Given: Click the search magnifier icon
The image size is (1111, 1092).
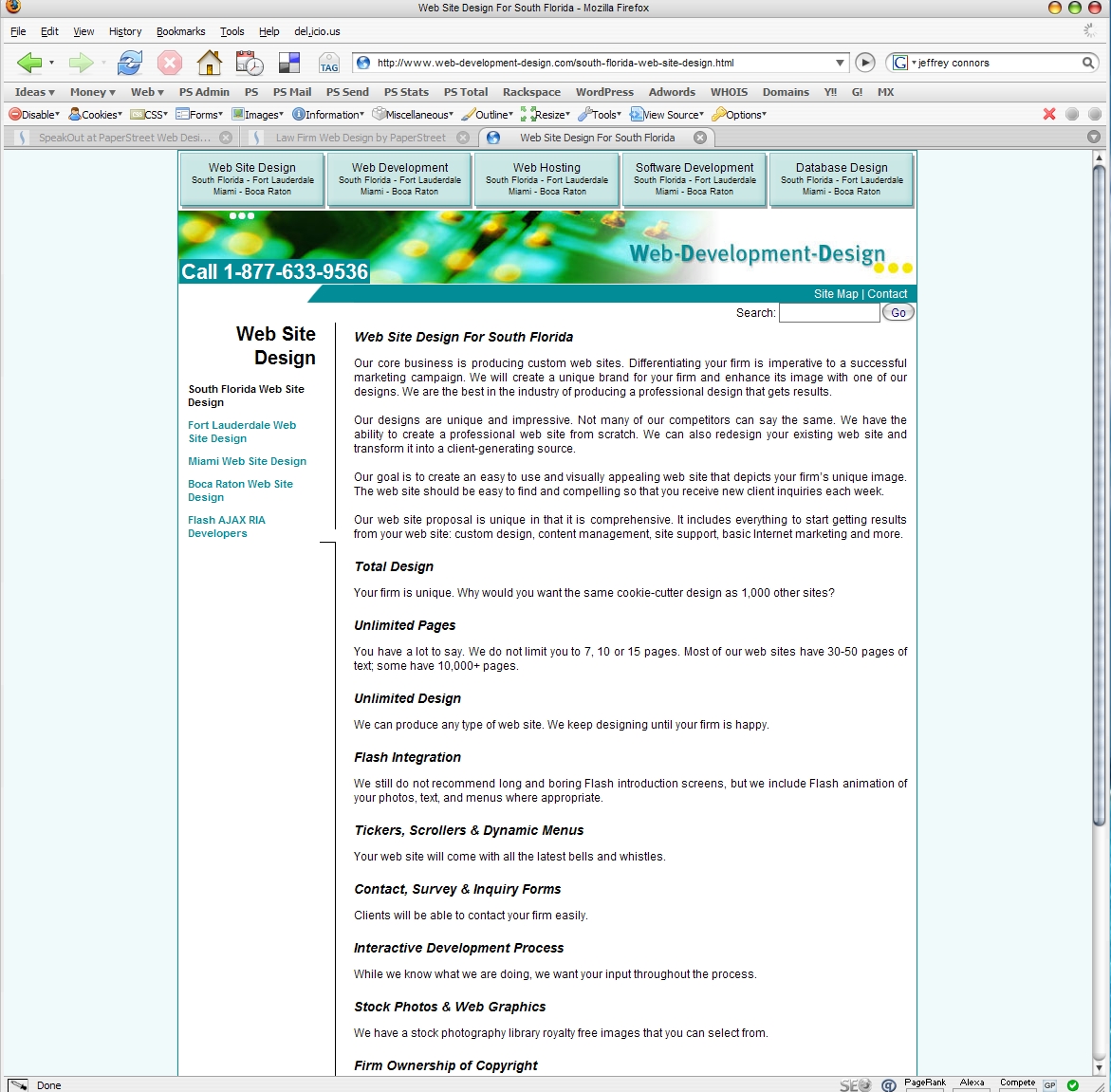Looking at the screenshot, I should pyautogui.click(x=1087, y=63).
